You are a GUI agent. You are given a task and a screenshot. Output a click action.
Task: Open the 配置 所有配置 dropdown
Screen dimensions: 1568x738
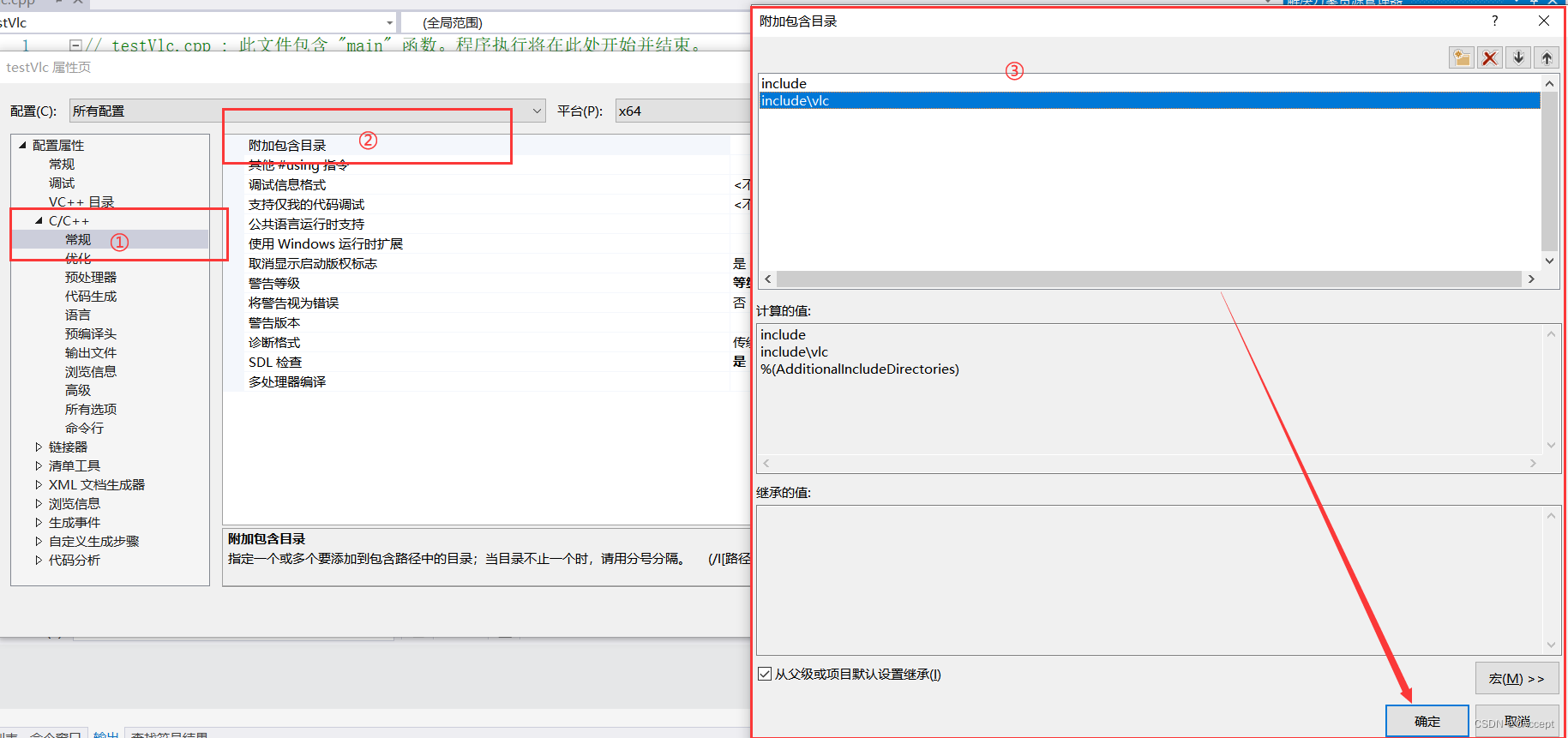[x=307, y=111]
